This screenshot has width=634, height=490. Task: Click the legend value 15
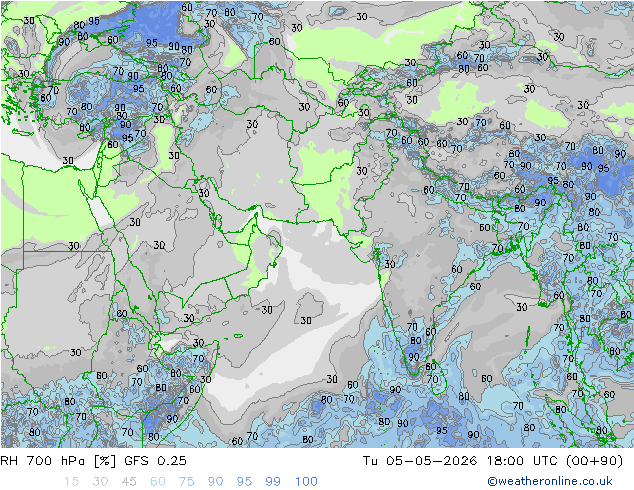[x=71, y=482]
